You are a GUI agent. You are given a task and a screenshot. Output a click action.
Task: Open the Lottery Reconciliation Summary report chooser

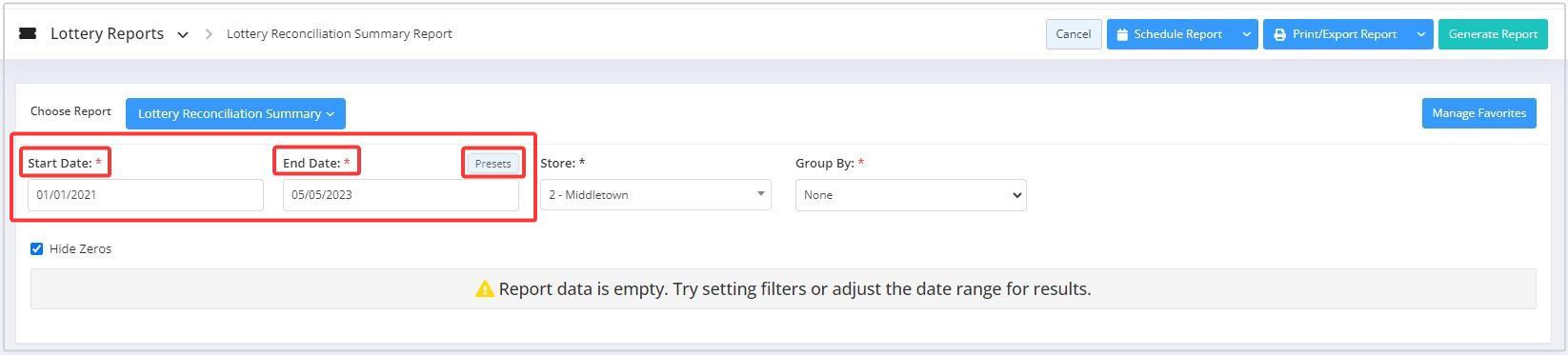coord(235,113)
